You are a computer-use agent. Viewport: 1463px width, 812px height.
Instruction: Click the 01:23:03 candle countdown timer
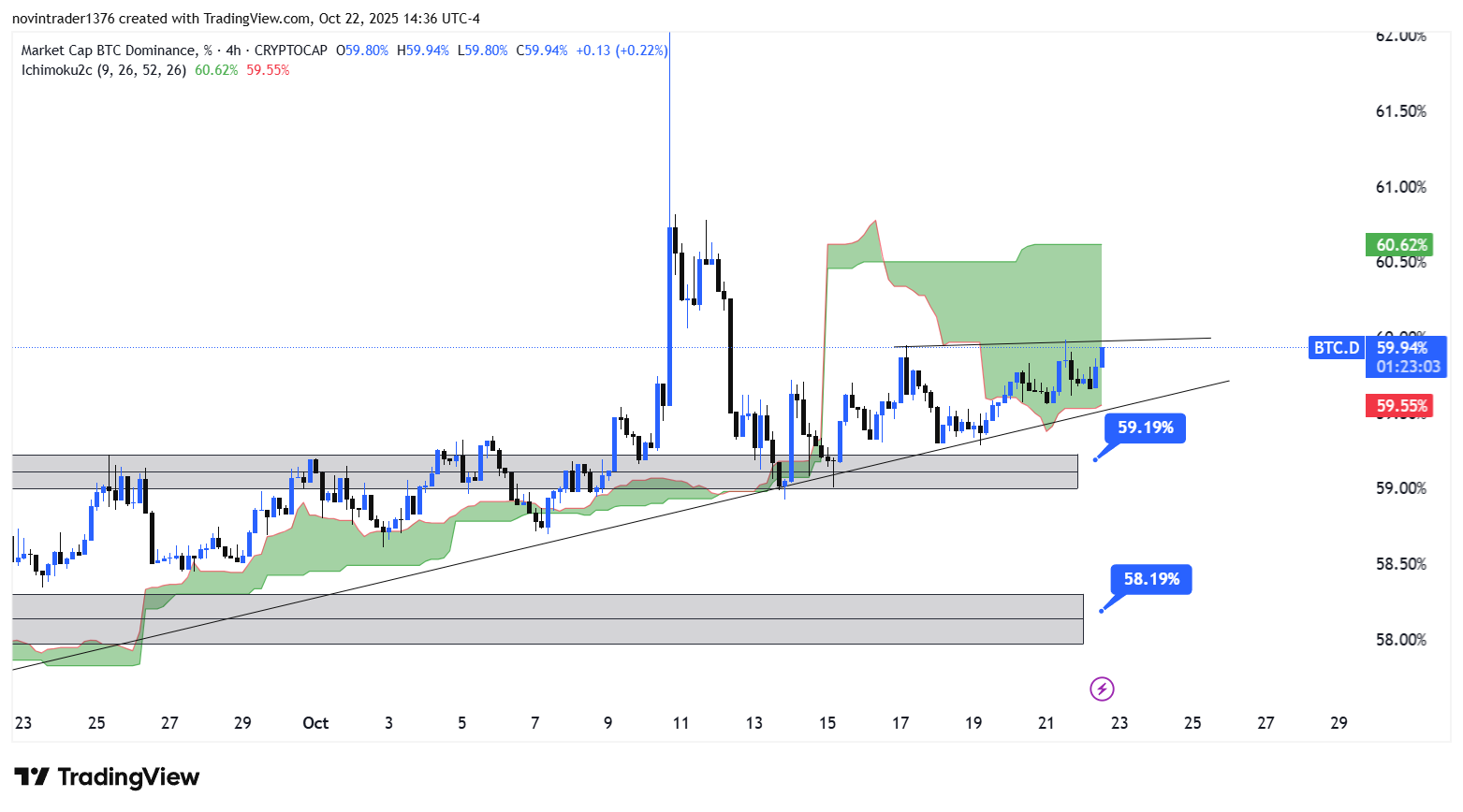[1407, 367]
